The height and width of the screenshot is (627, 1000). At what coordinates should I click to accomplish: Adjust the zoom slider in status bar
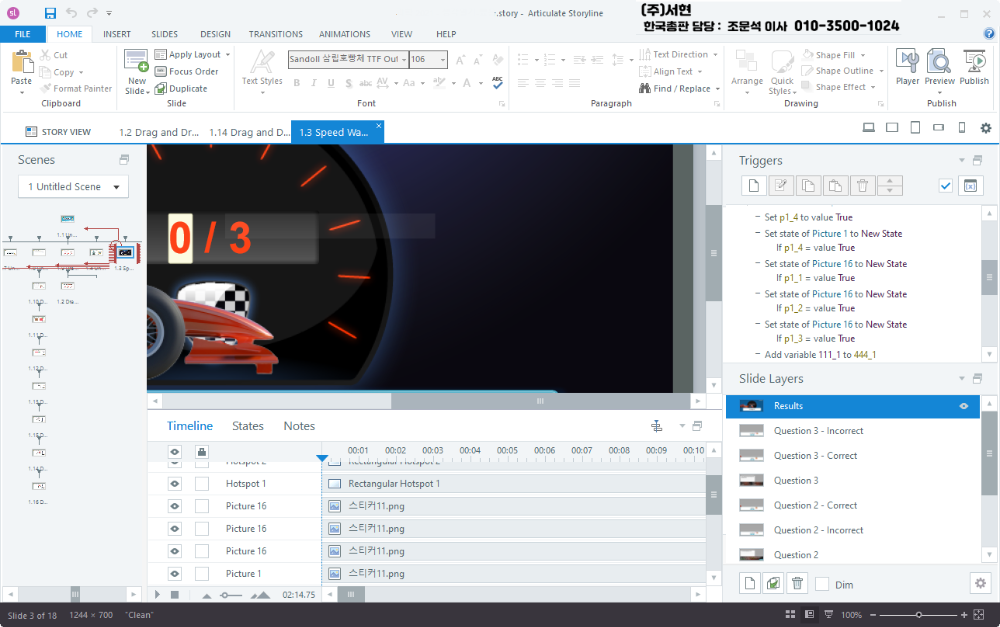click(918, 615)
